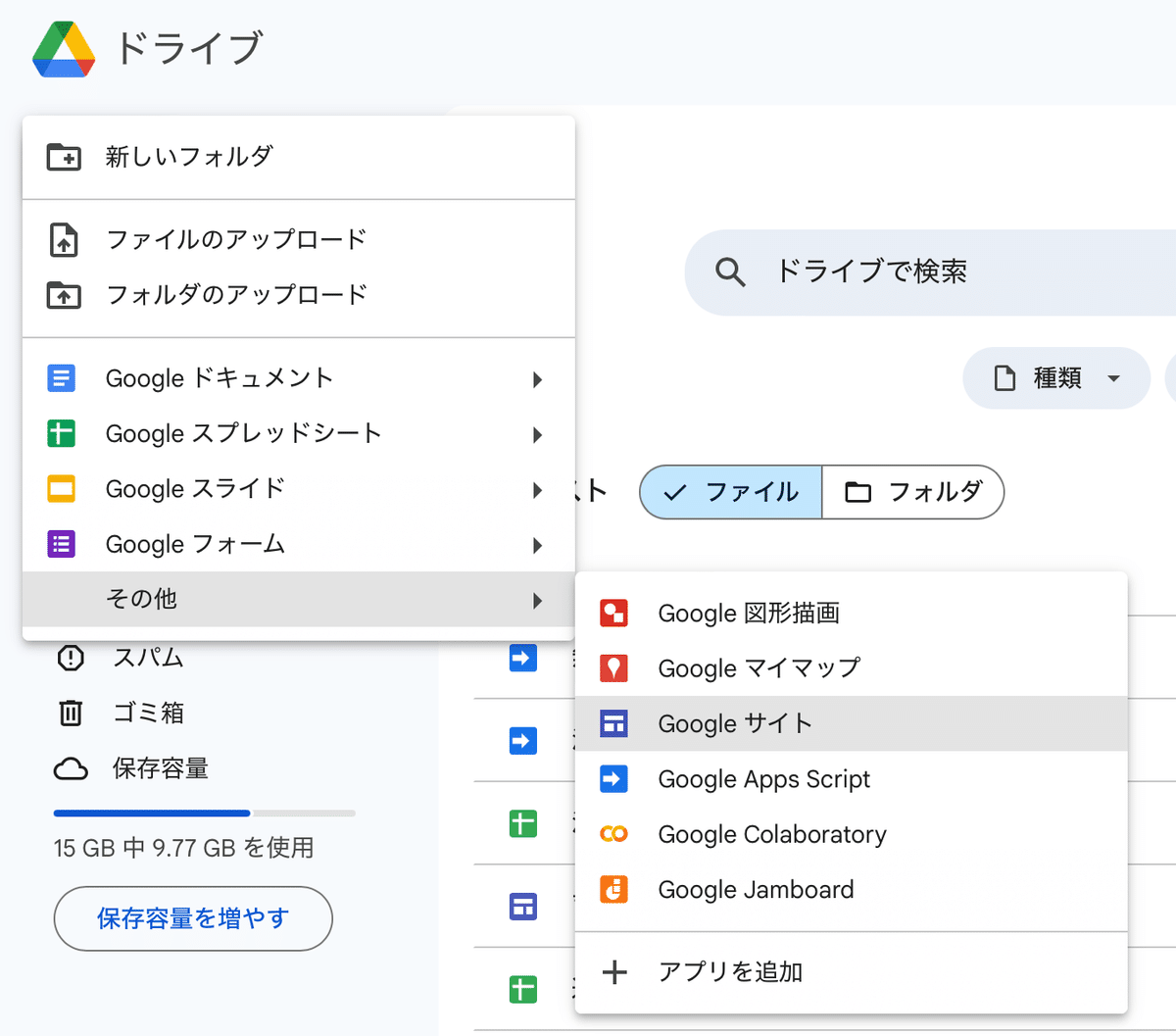
Task: Click the blue Google Docs icon
Action: tap(61, 378)
